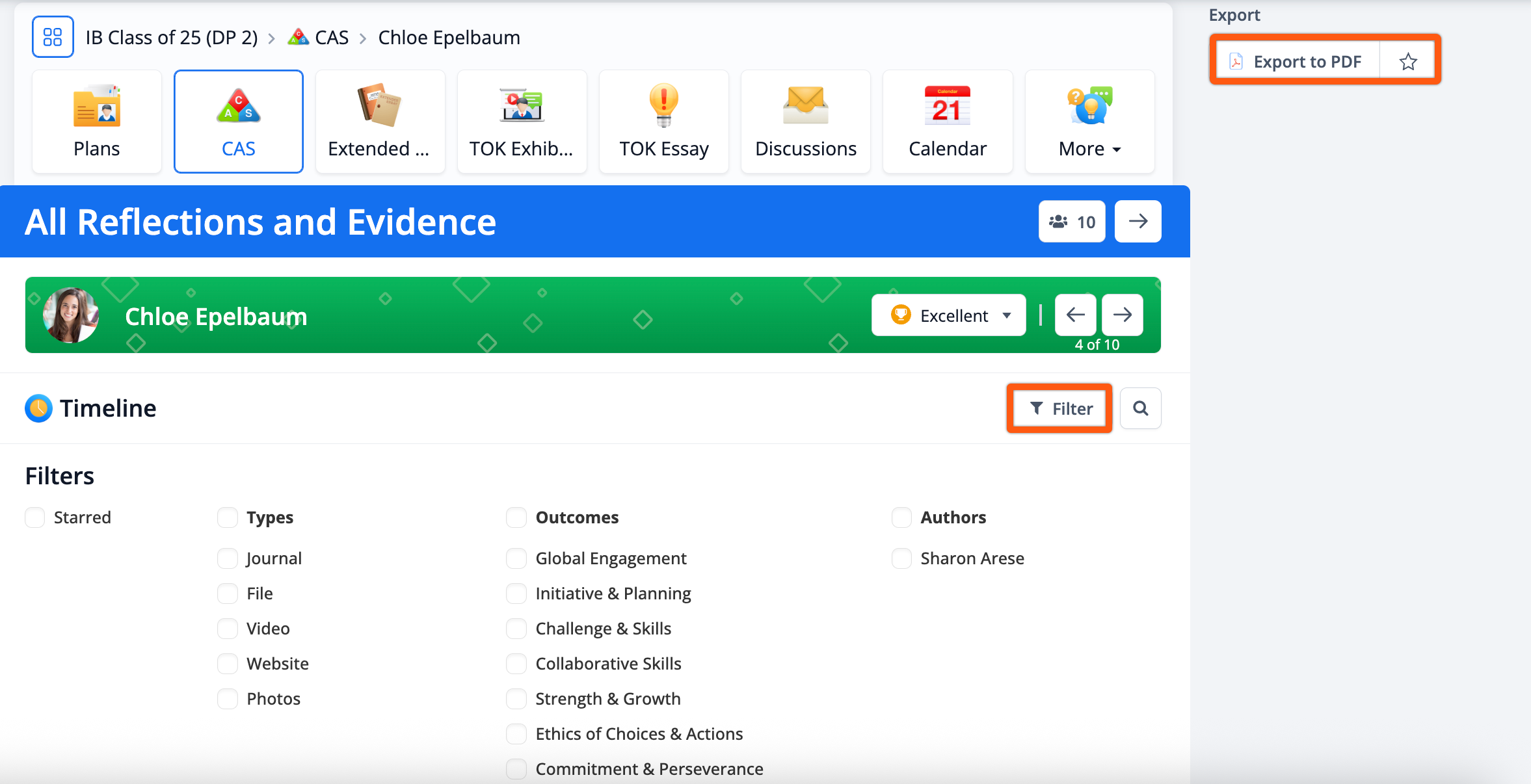Screen dimensions: 1531x784
Task: Click Chloe Epelbaum's profile photo
Action: click(x=70, y=315)
